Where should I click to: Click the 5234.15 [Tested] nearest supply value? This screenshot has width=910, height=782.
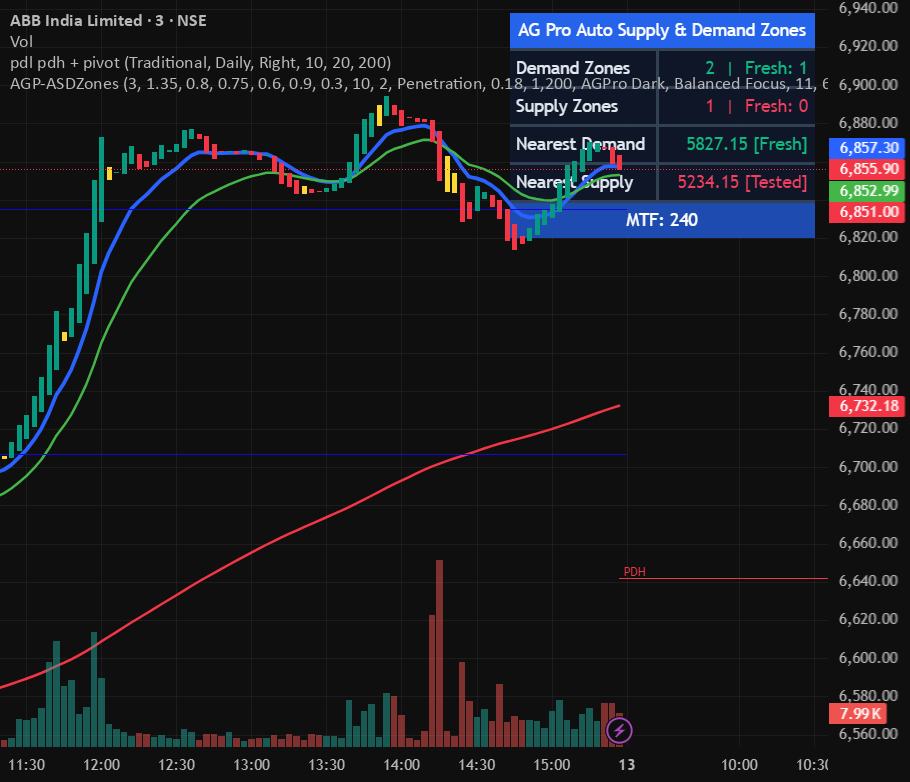(742, 182)
